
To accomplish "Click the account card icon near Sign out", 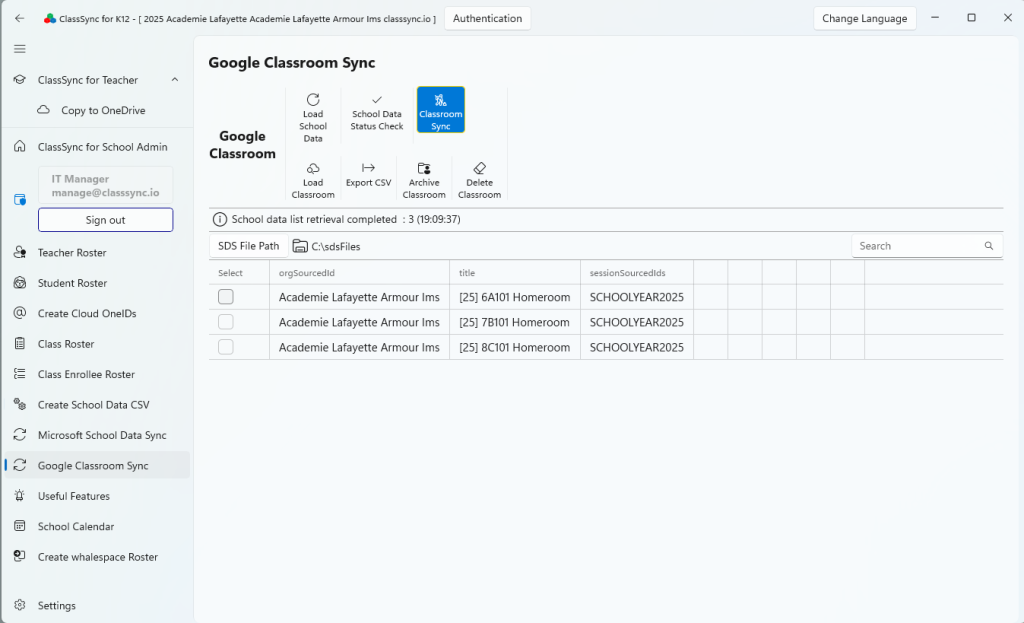I will [x=20, y=200].
